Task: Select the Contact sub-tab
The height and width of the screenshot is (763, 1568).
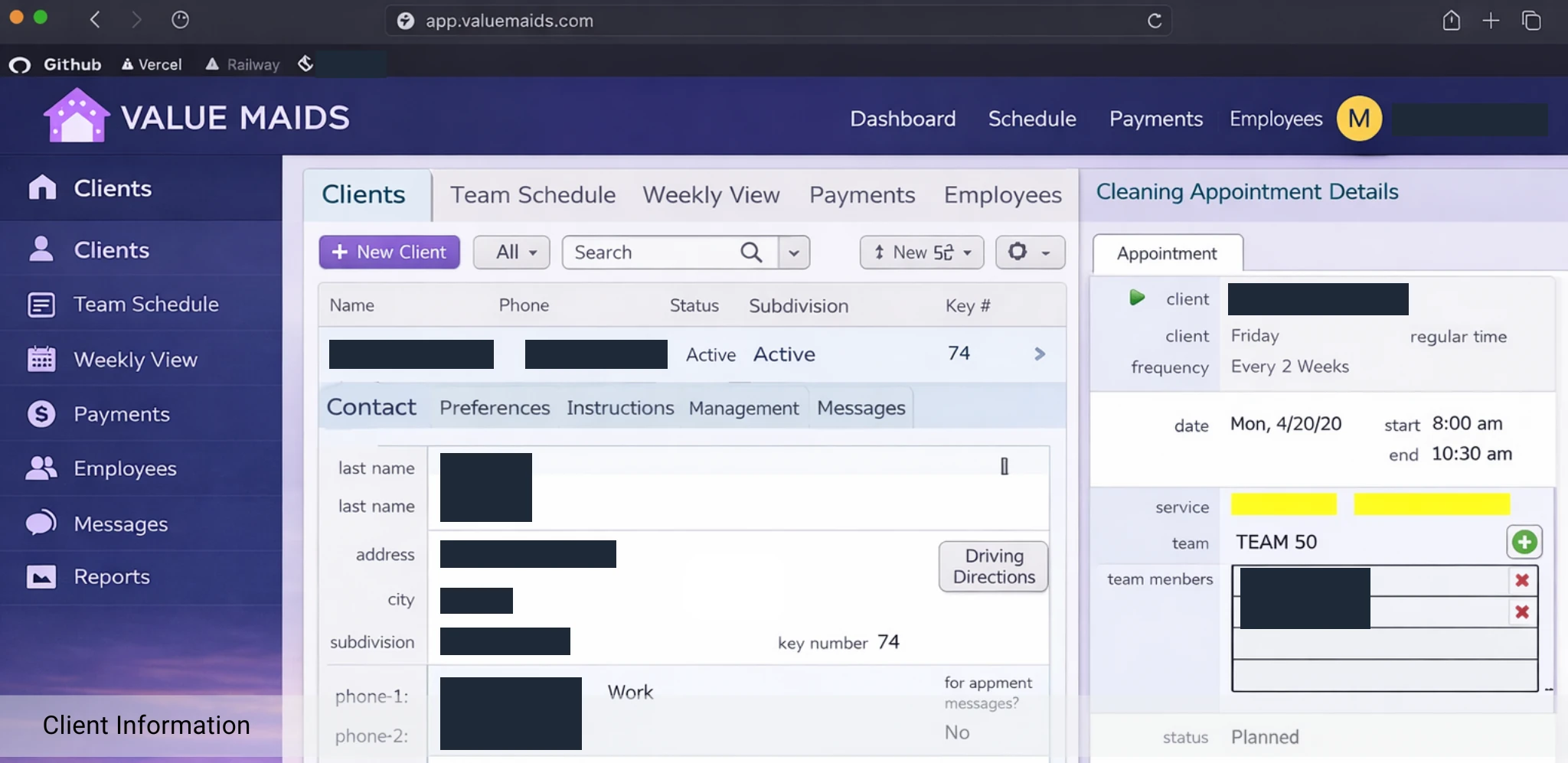Action: click(x=371, y=407)
